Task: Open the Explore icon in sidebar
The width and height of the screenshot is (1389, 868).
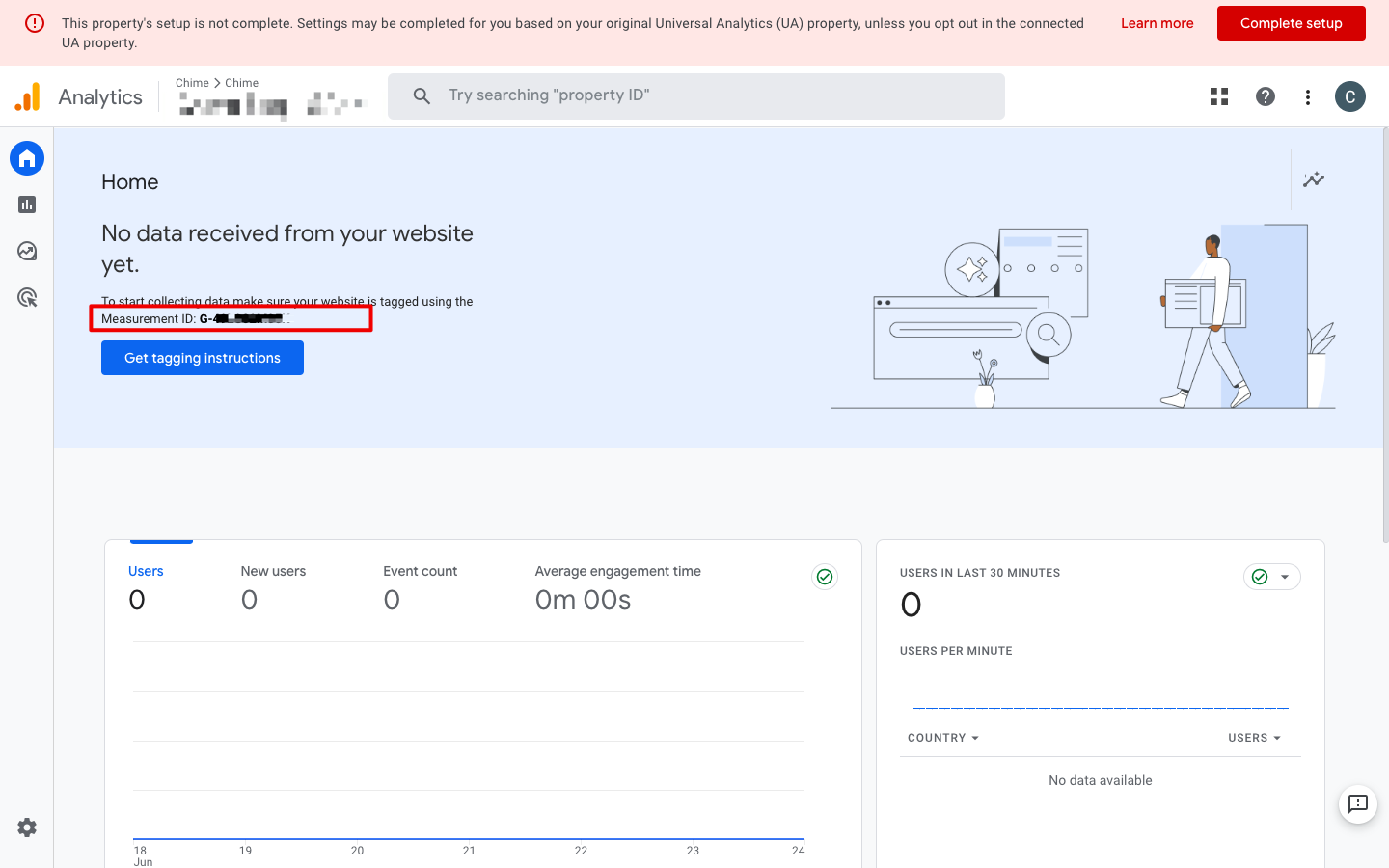Action: [27, 251]
